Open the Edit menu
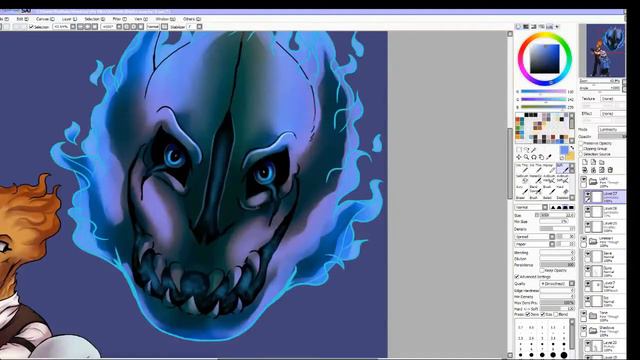This screenshot has height=360, width=640. (22, 19)
